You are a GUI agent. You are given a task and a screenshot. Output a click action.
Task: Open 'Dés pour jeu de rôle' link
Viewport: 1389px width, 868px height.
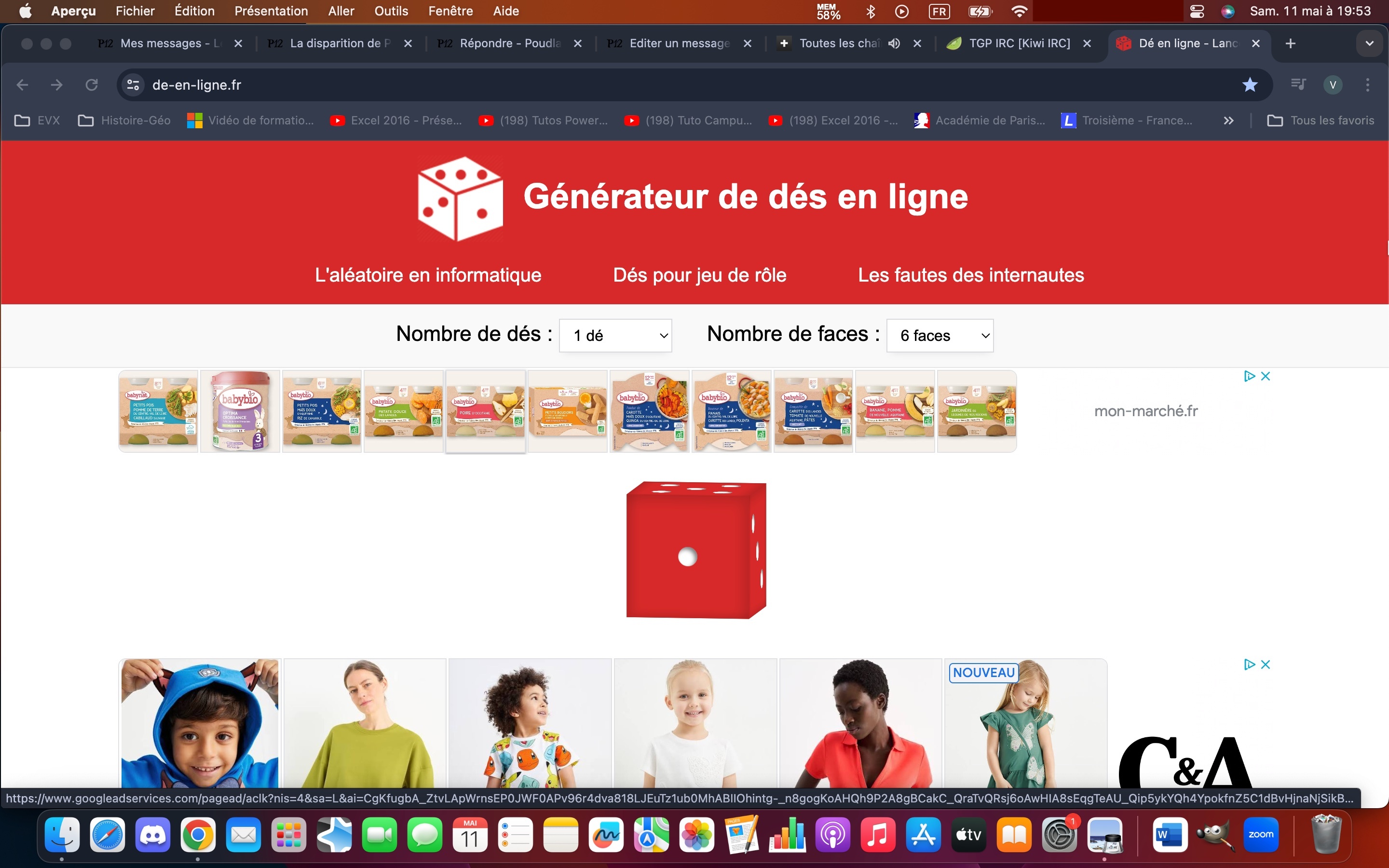[x=699, y=275]
